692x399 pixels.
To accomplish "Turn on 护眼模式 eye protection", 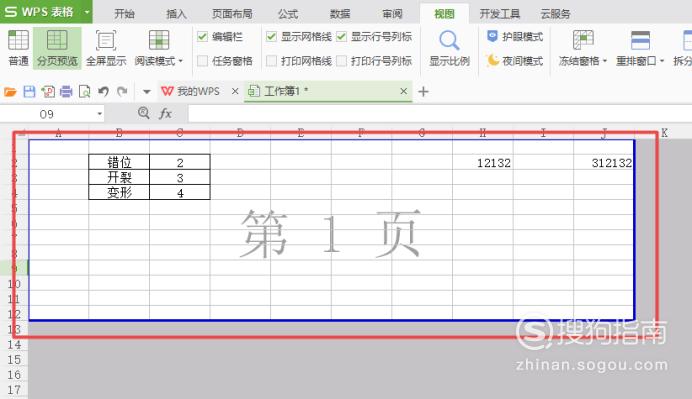I will coord(515,37).
